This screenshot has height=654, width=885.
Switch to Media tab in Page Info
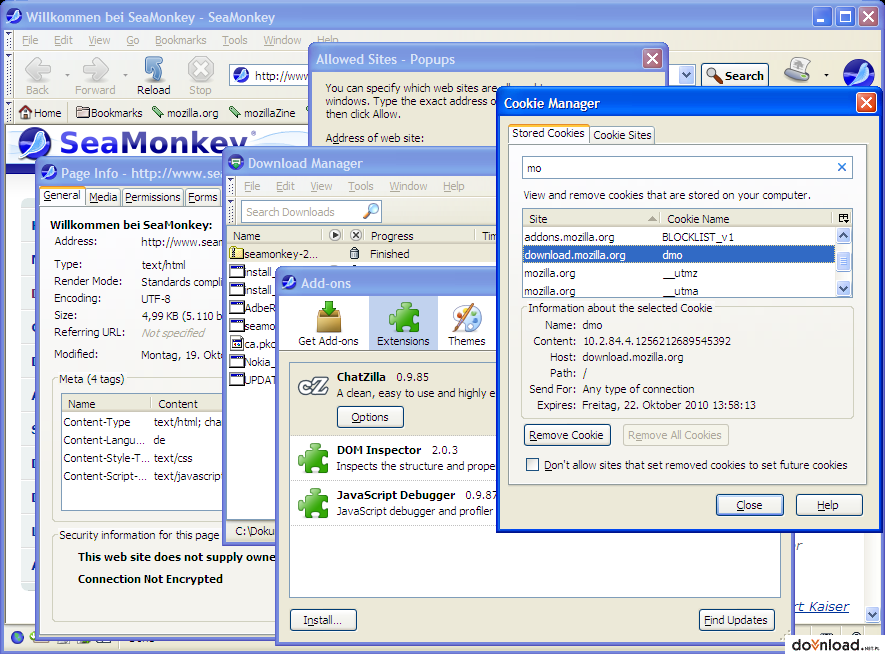103,197
